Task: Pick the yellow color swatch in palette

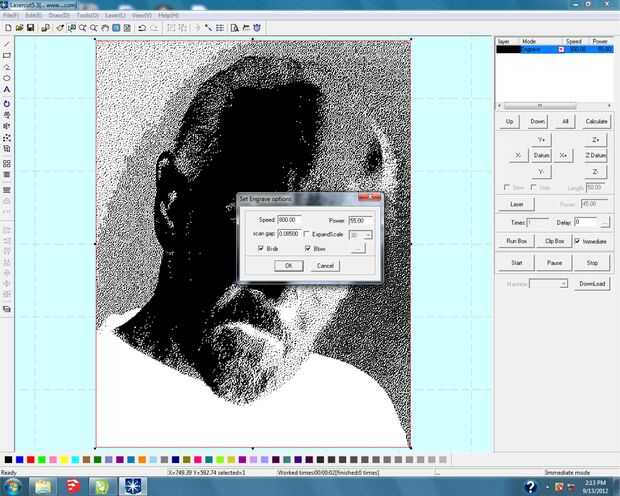Action: click(x=64, y=459)
